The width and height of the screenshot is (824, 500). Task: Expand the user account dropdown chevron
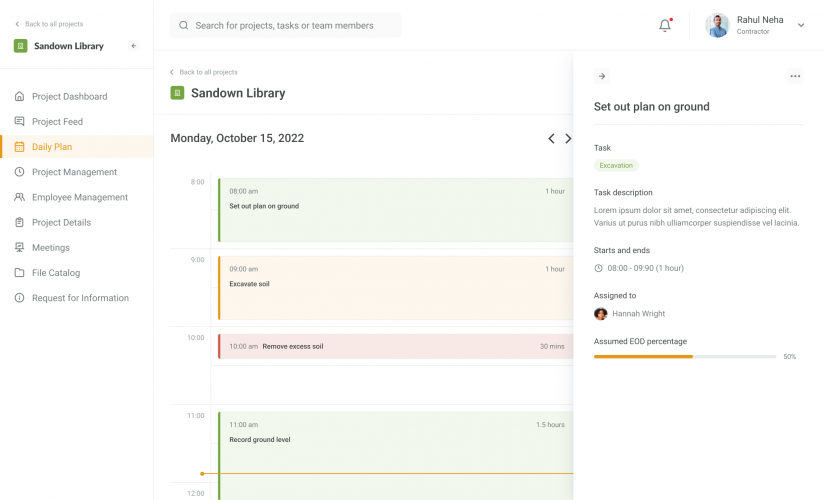coord(801,25)
